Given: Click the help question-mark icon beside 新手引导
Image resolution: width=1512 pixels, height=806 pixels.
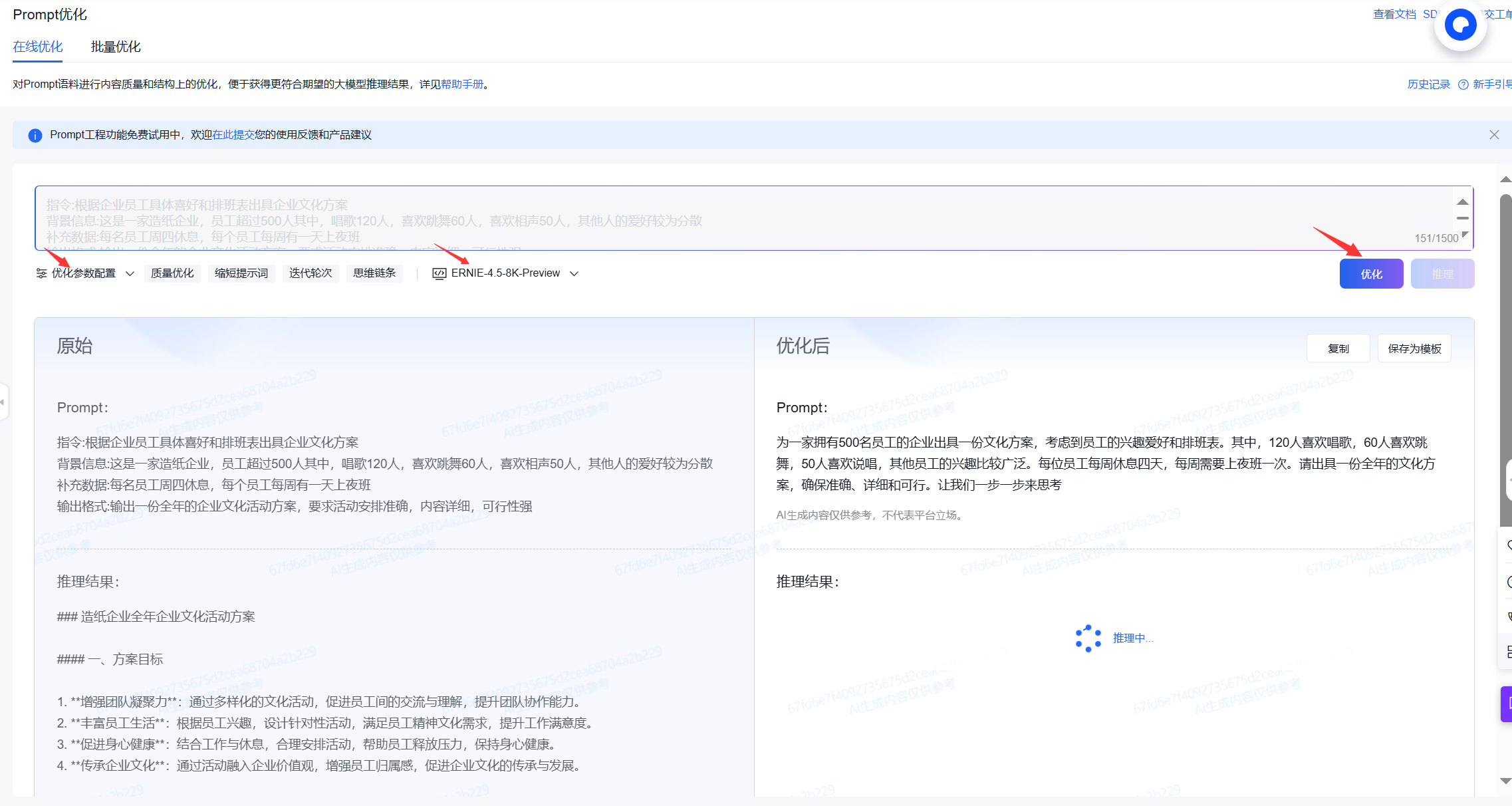Looking at the screenshot, I should coord(1463,84).
